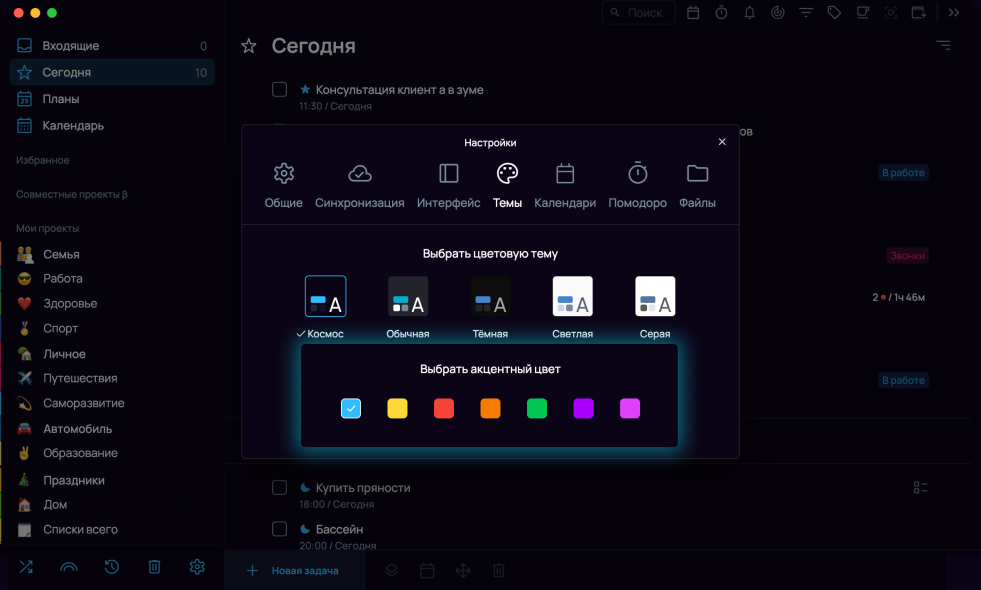Open the sort options menu for Сегодня

(x=943, y=46)
